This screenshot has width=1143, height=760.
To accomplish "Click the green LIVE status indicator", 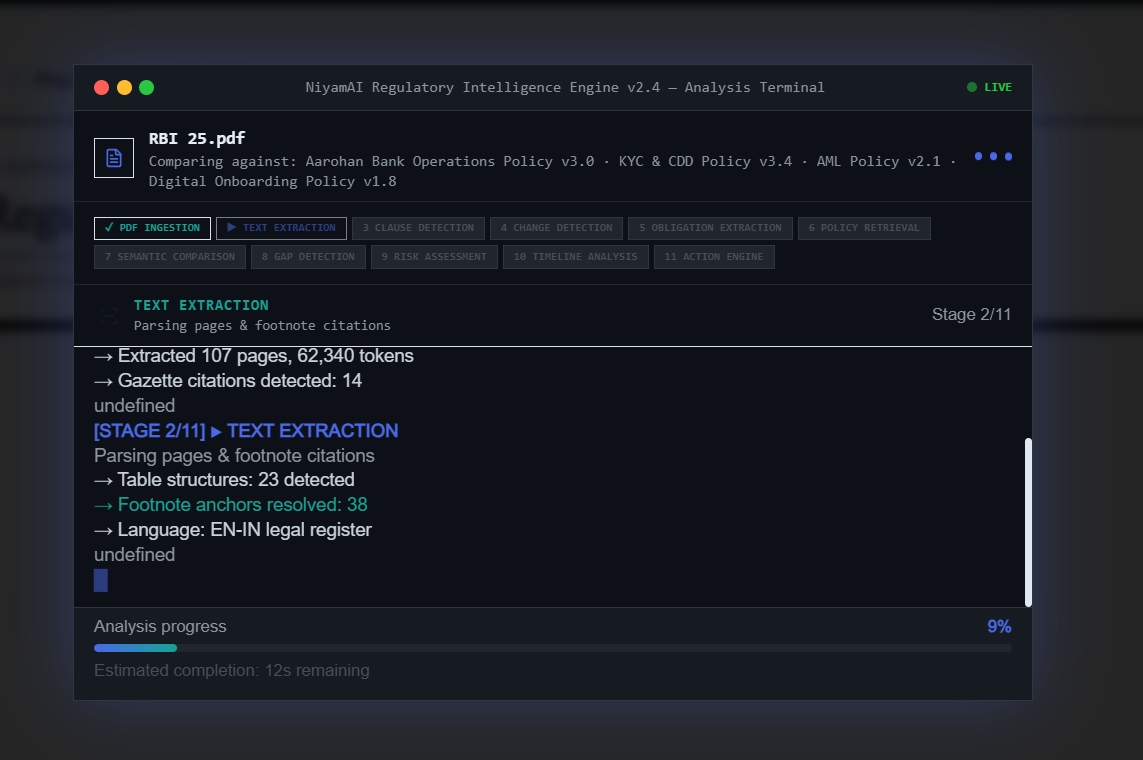I will (x=988, y=87).
